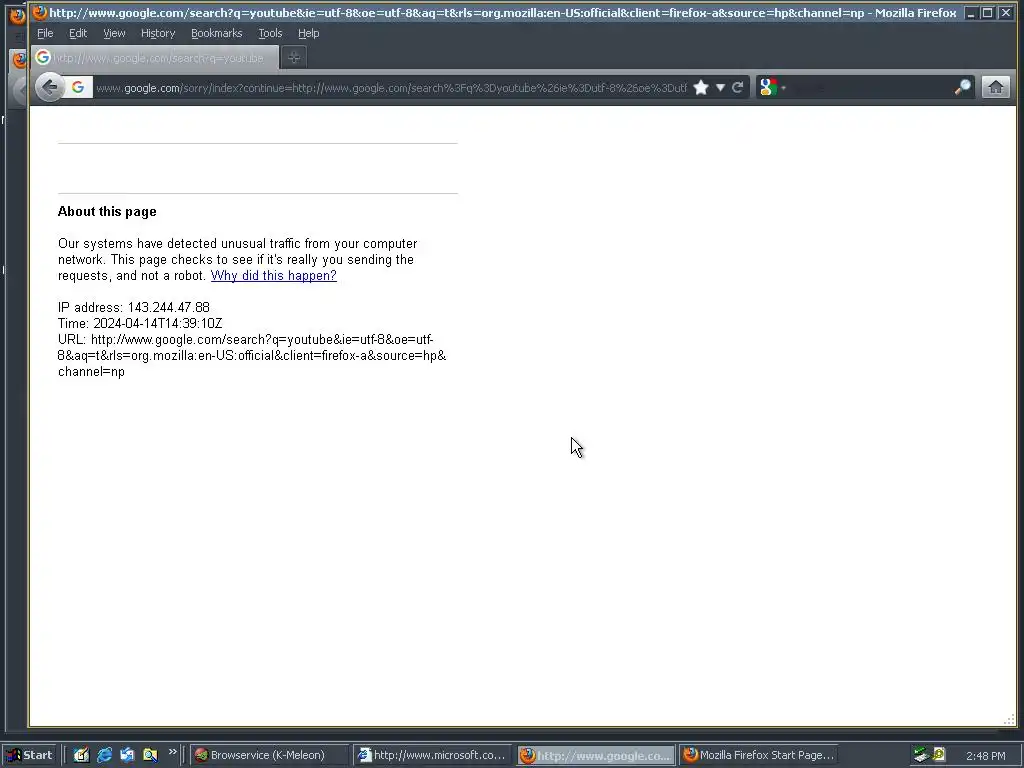Screen dimensions: 1024x768
Task: Bookmark this page with the star icon
Action: [x=701, y=88]
